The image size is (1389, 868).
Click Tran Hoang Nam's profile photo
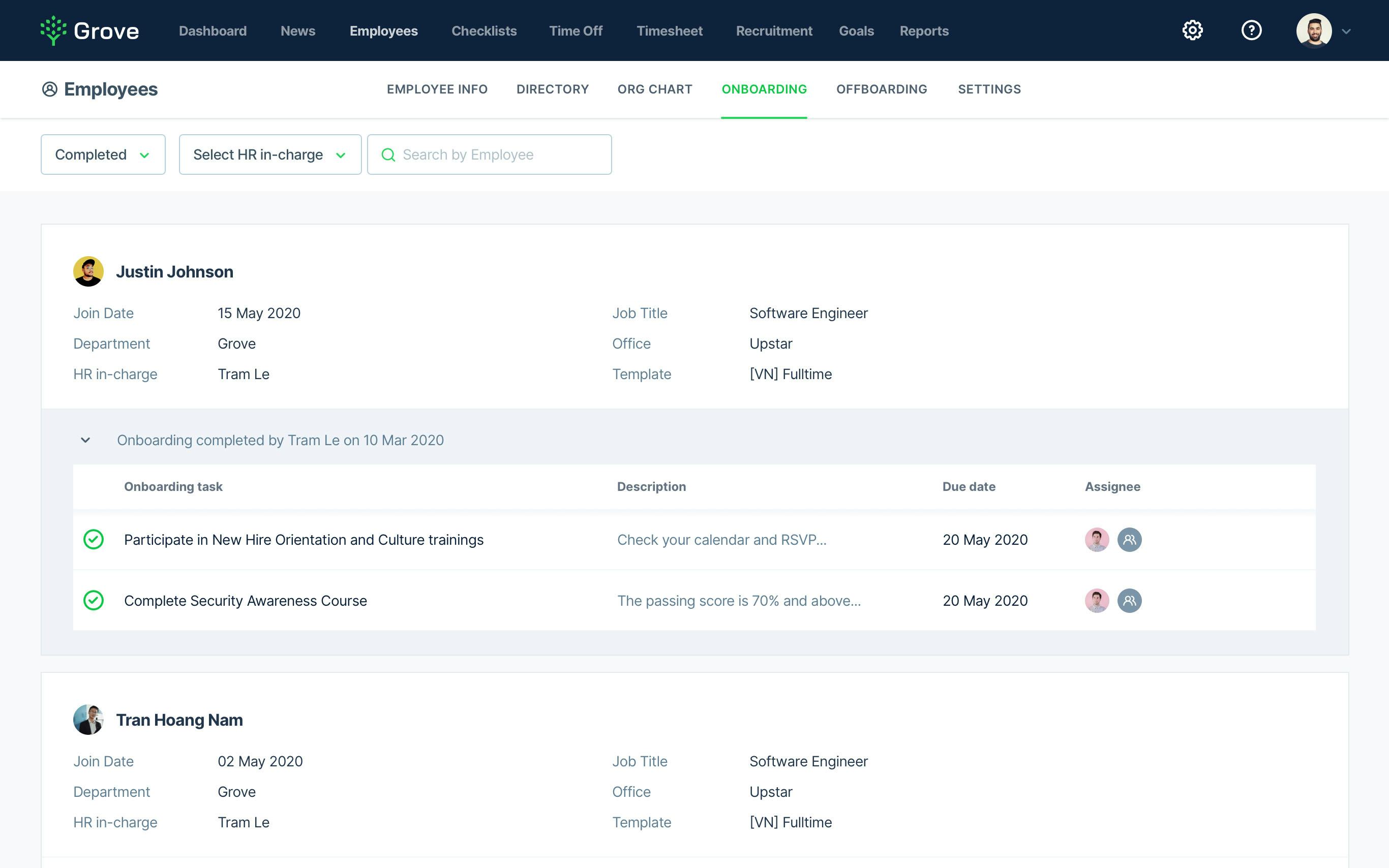pyautogui.click(x=88, y=720)
